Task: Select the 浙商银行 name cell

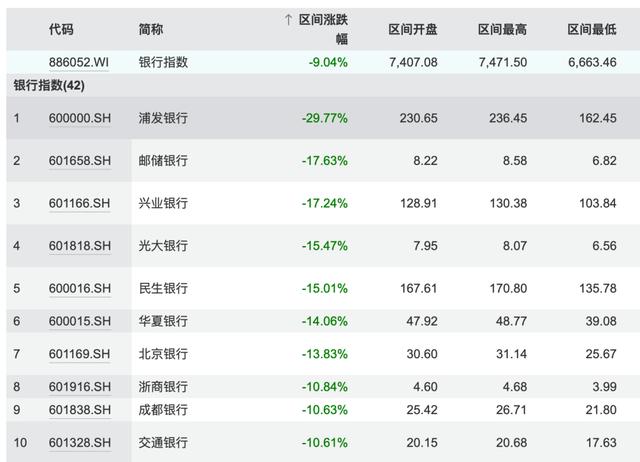Action: pyautogui.click(x=163, y=387)
